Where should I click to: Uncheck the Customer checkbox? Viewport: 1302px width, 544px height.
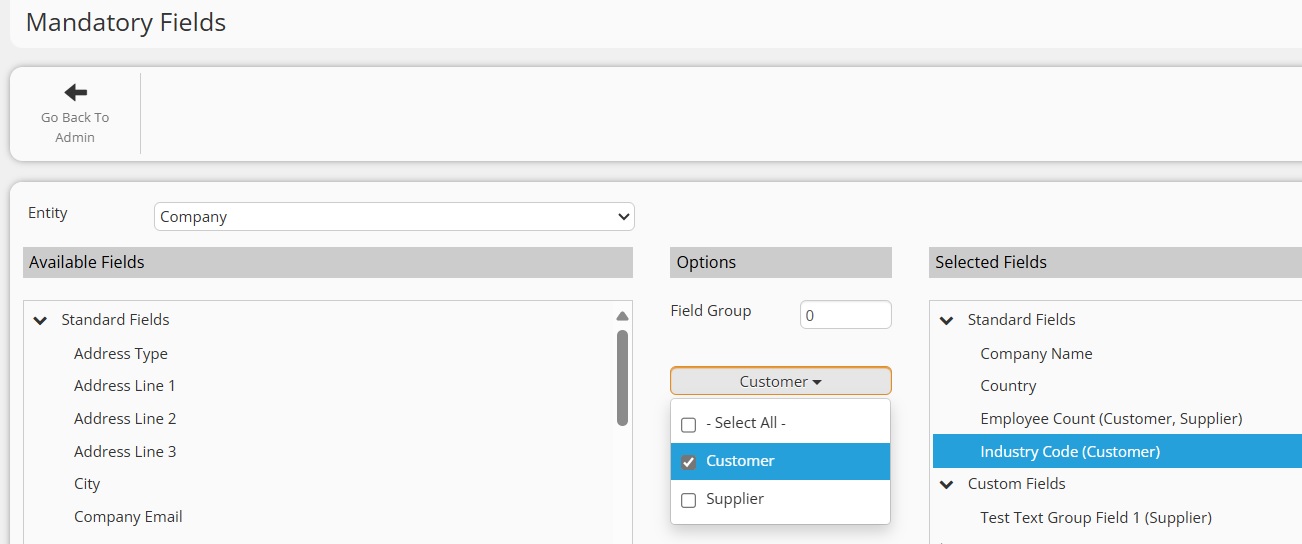(688, 462)
